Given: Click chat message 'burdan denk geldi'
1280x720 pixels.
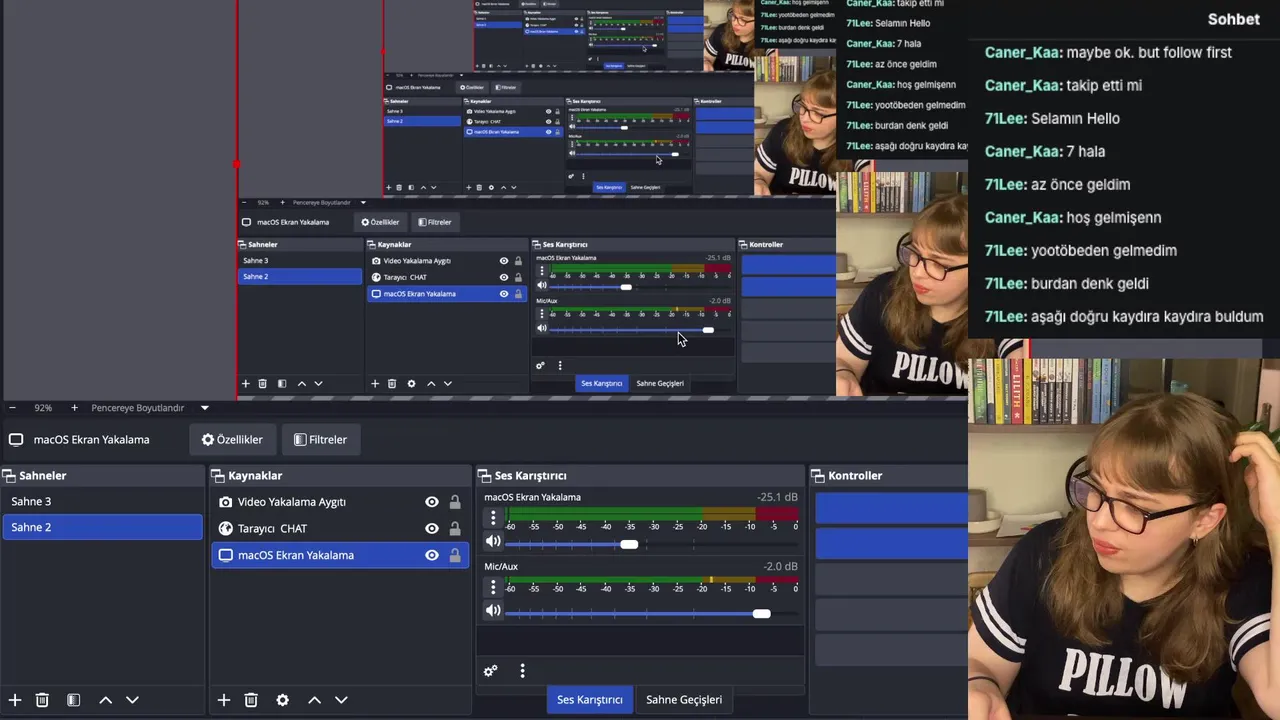Looking at the screenshot, I should (1090, 283).
